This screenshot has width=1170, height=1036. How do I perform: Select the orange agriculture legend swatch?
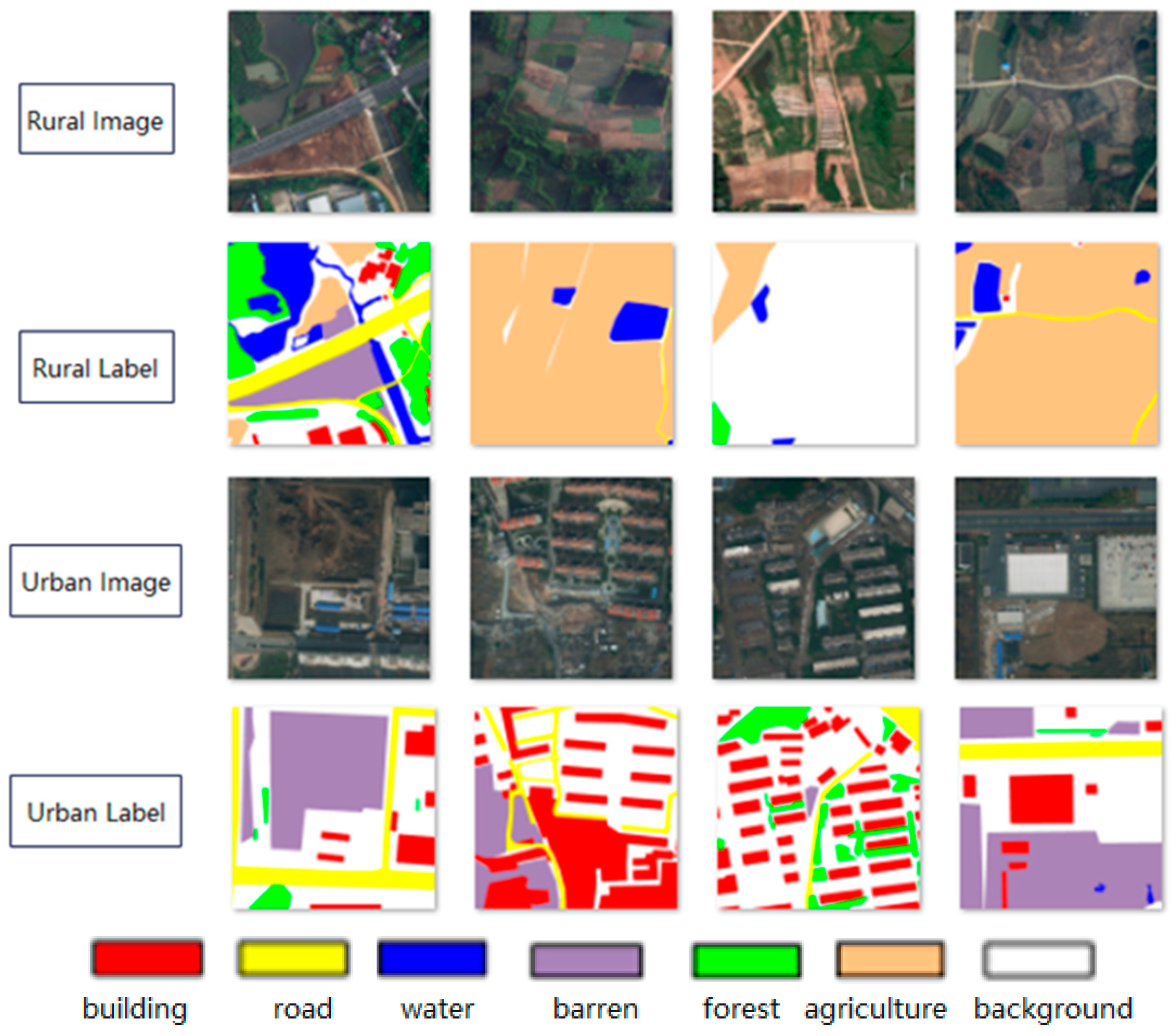tap(890, 959)
